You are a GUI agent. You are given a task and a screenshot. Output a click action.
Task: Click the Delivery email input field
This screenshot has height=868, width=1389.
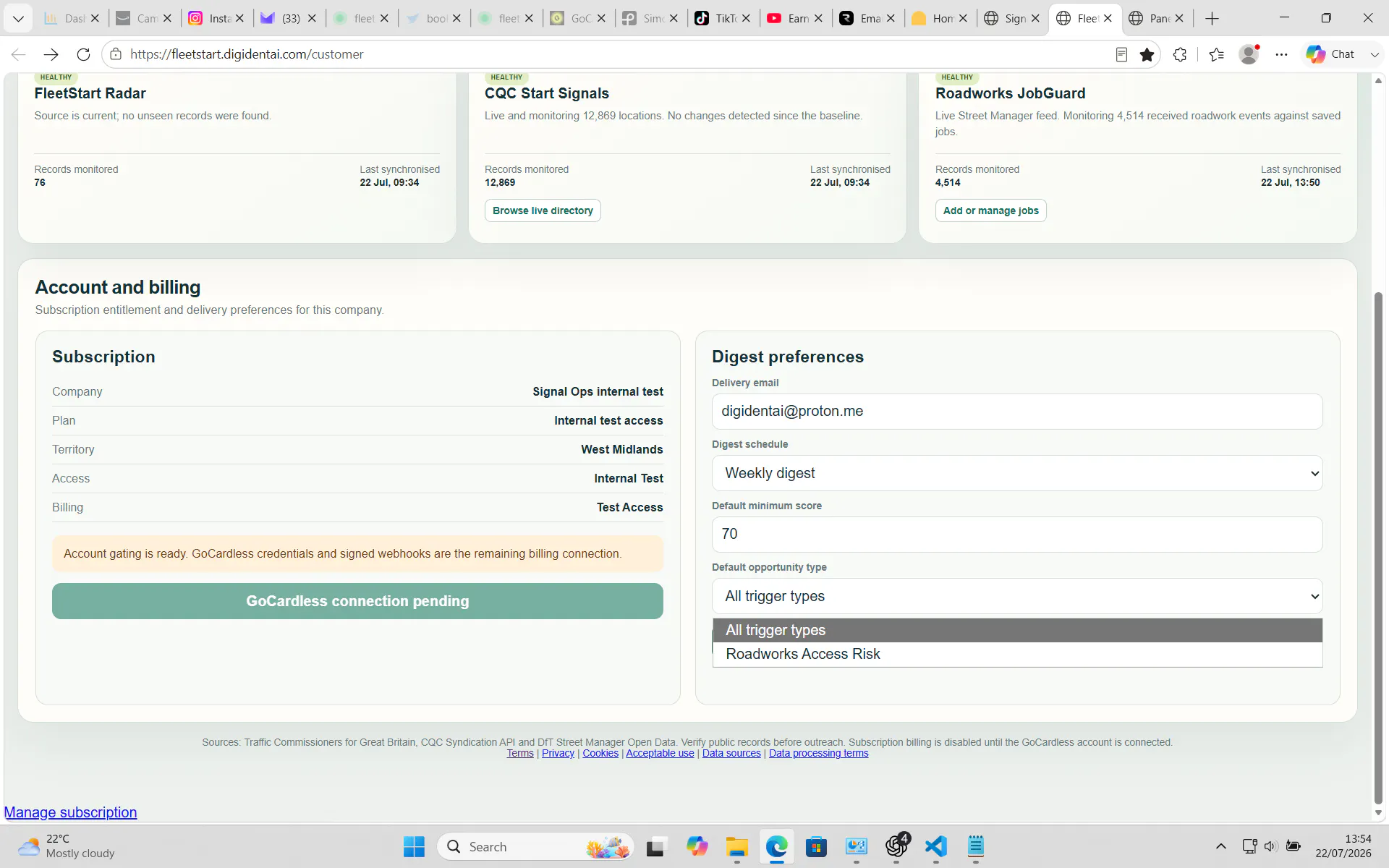point(1017,412)
